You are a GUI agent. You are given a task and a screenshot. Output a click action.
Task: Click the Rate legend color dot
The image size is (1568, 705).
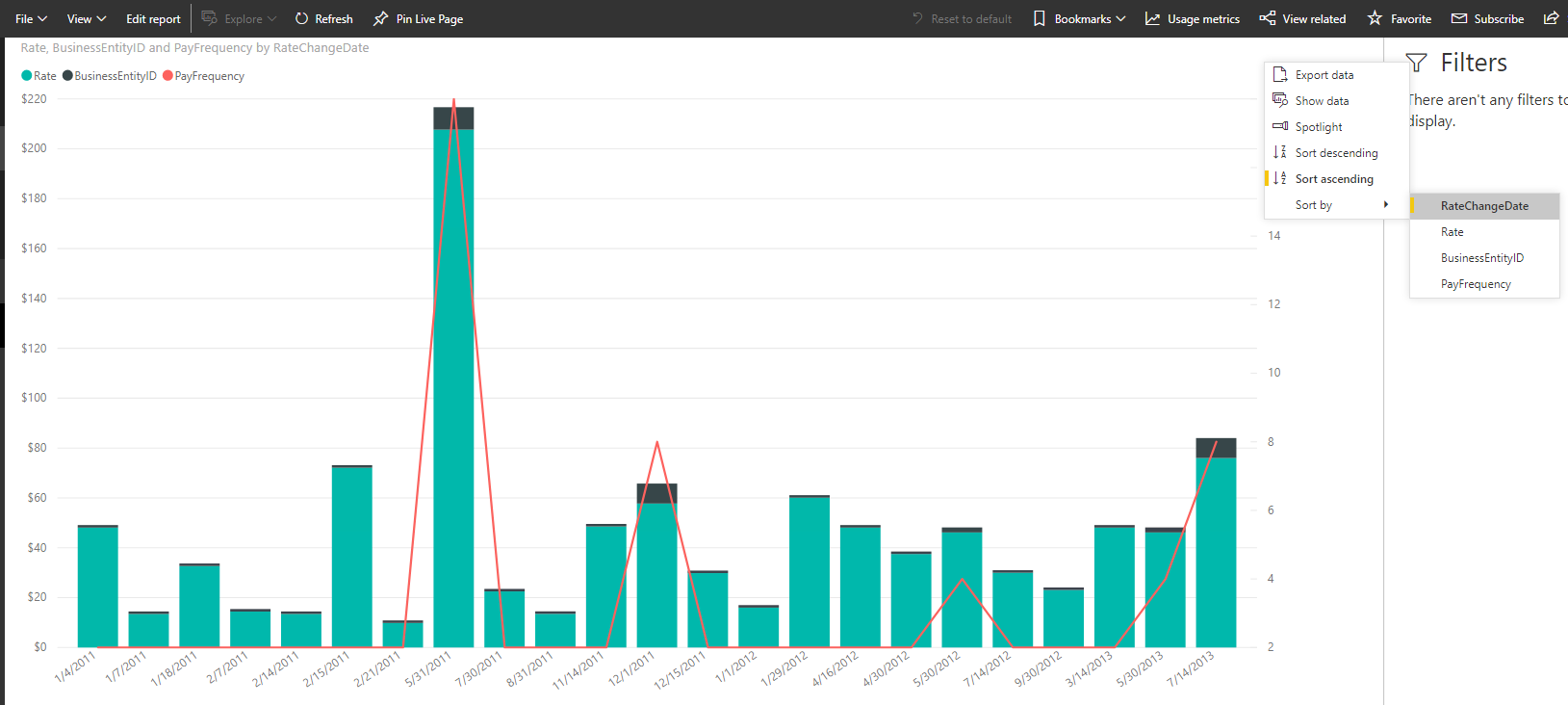tap(27, 76)
